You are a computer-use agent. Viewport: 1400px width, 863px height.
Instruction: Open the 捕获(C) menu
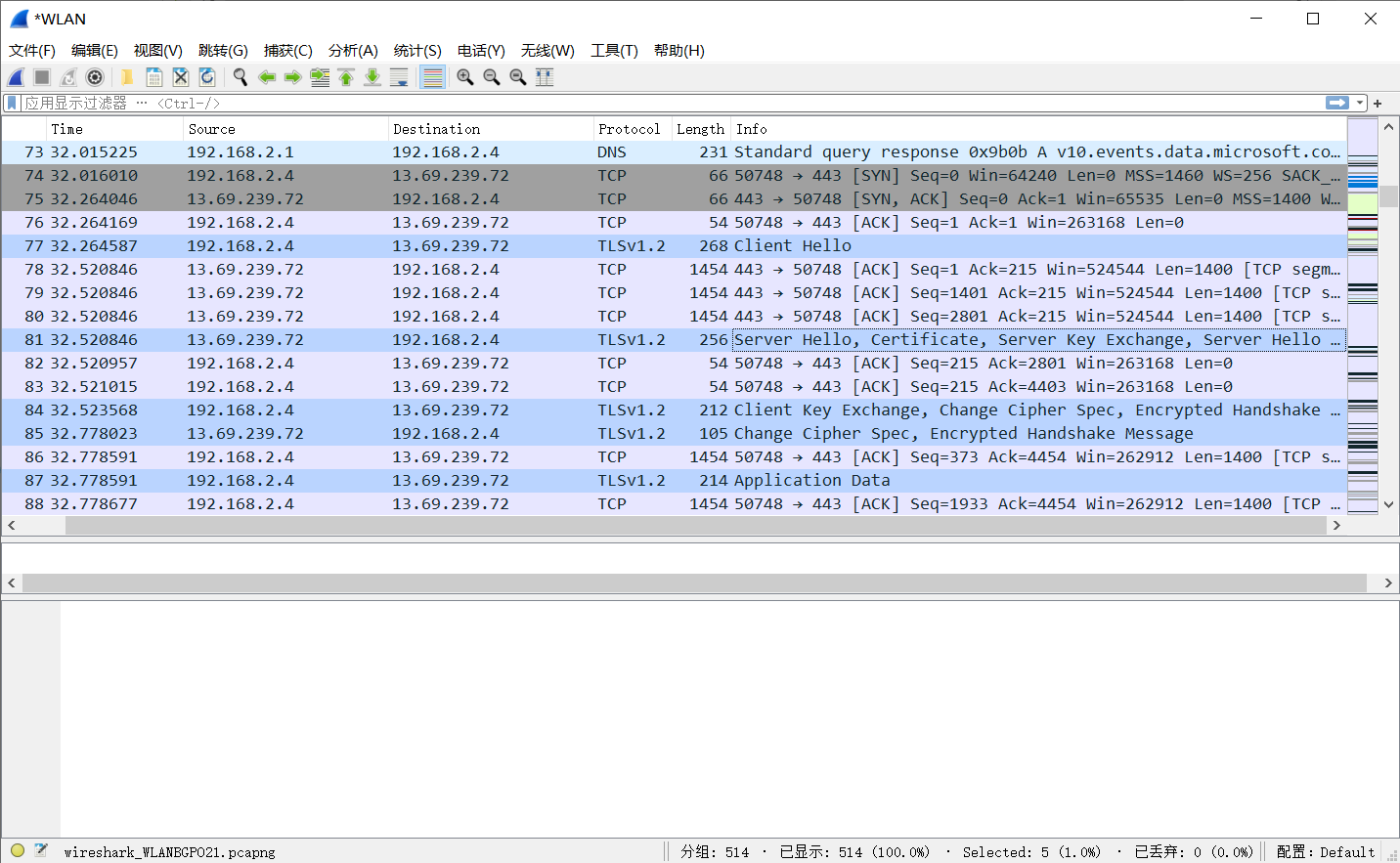pos(288,50)
